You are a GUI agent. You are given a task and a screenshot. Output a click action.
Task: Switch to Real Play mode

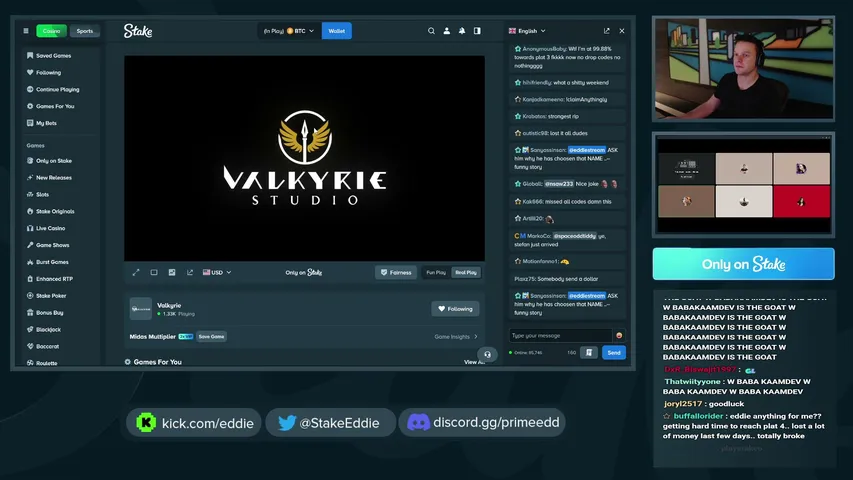pyautogui.click(x=466, y=272)
